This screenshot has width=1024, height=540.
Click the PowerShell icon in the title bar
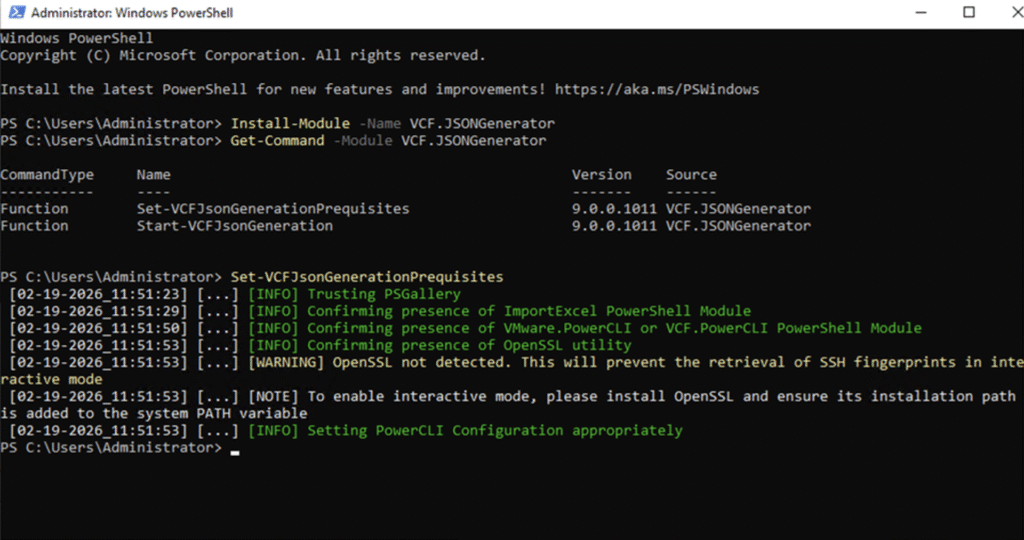point(15,13)
